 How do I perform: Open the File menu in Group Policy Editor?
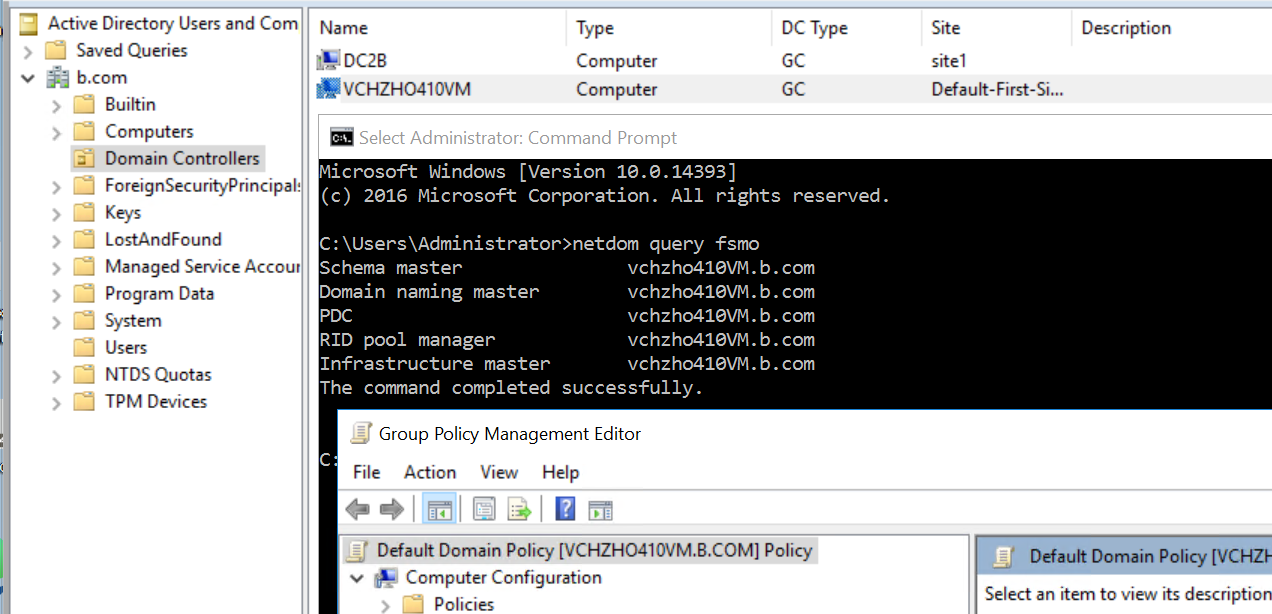click(367, 472)
